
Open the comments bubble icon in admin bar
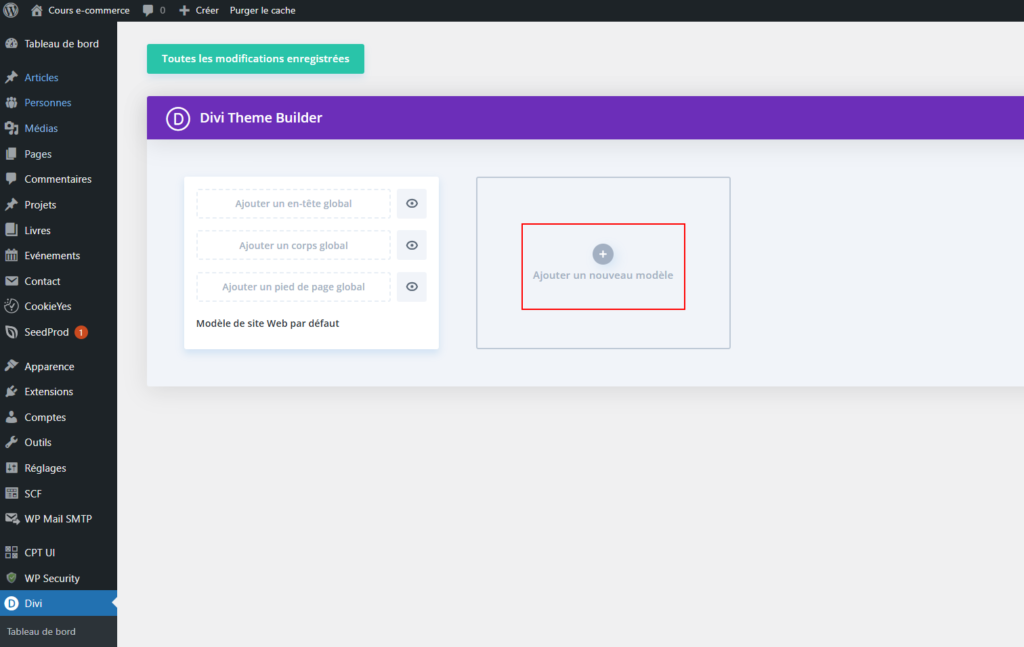pos(148,10)
